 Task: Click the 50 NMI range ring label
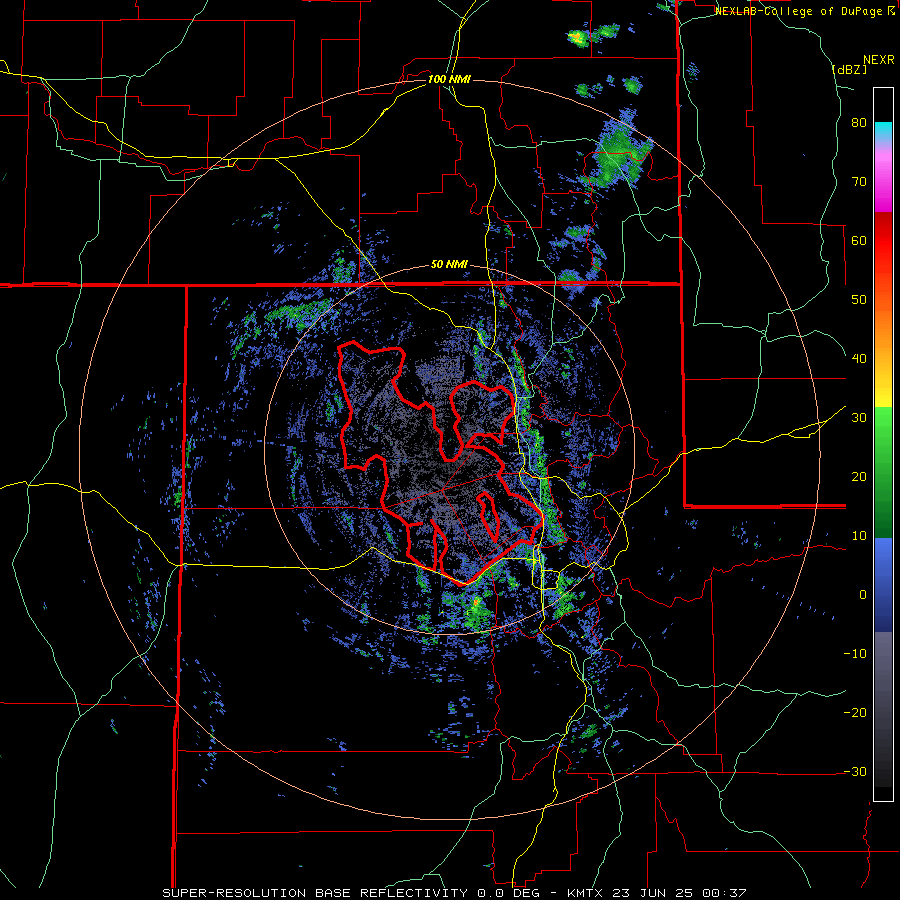click(449, 265)
